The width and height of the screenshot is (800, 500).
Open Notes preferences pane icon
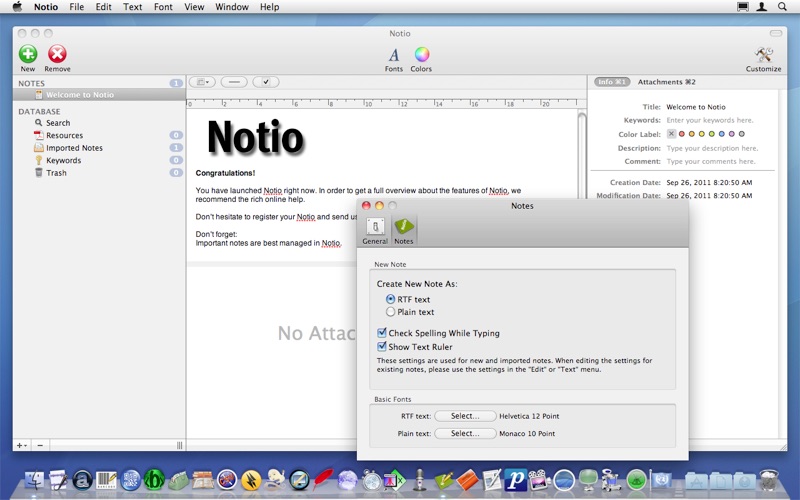click(404, 227)
